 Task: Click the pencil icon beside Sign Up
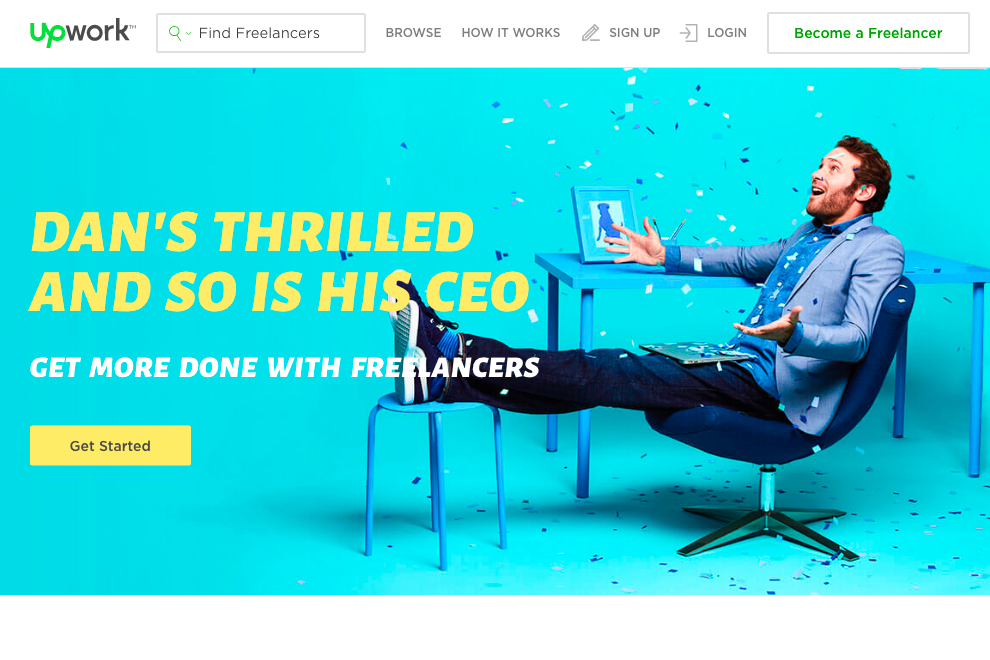[x=590, y=33]
